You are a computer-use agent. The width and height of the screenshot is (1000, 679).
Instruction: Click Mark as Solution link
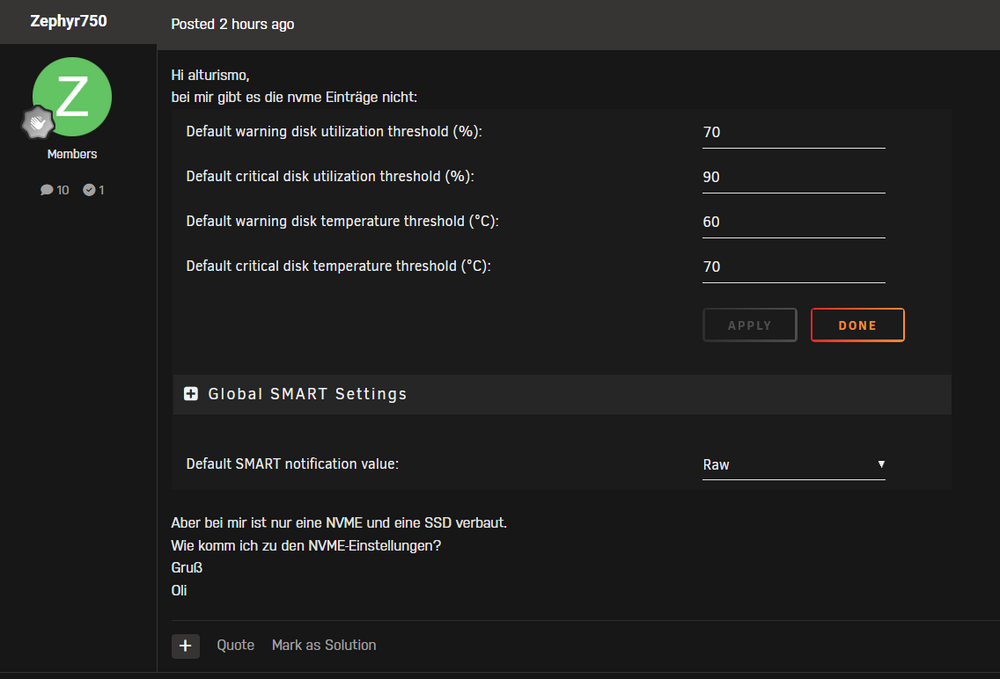(x=324, y=645)
